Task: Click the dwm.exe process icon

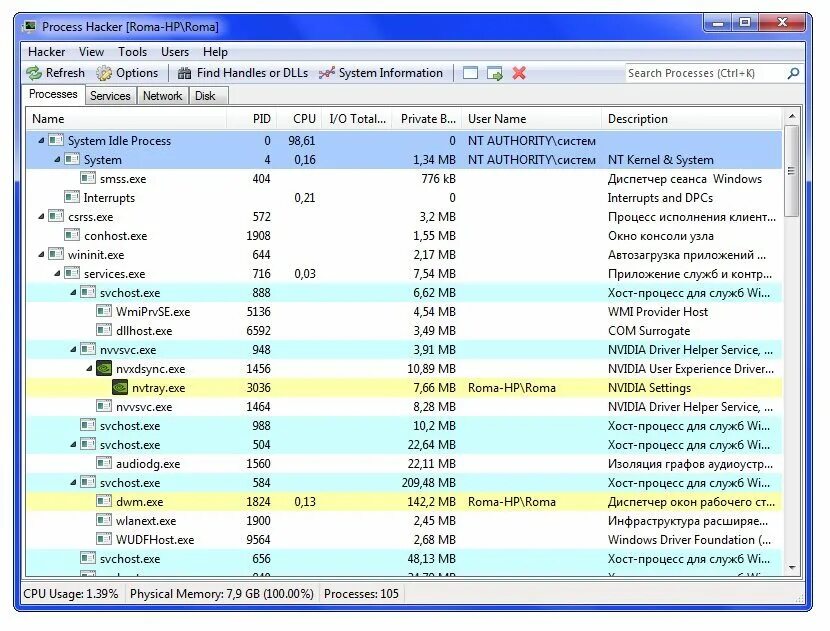Action: (x=104, y=501)
